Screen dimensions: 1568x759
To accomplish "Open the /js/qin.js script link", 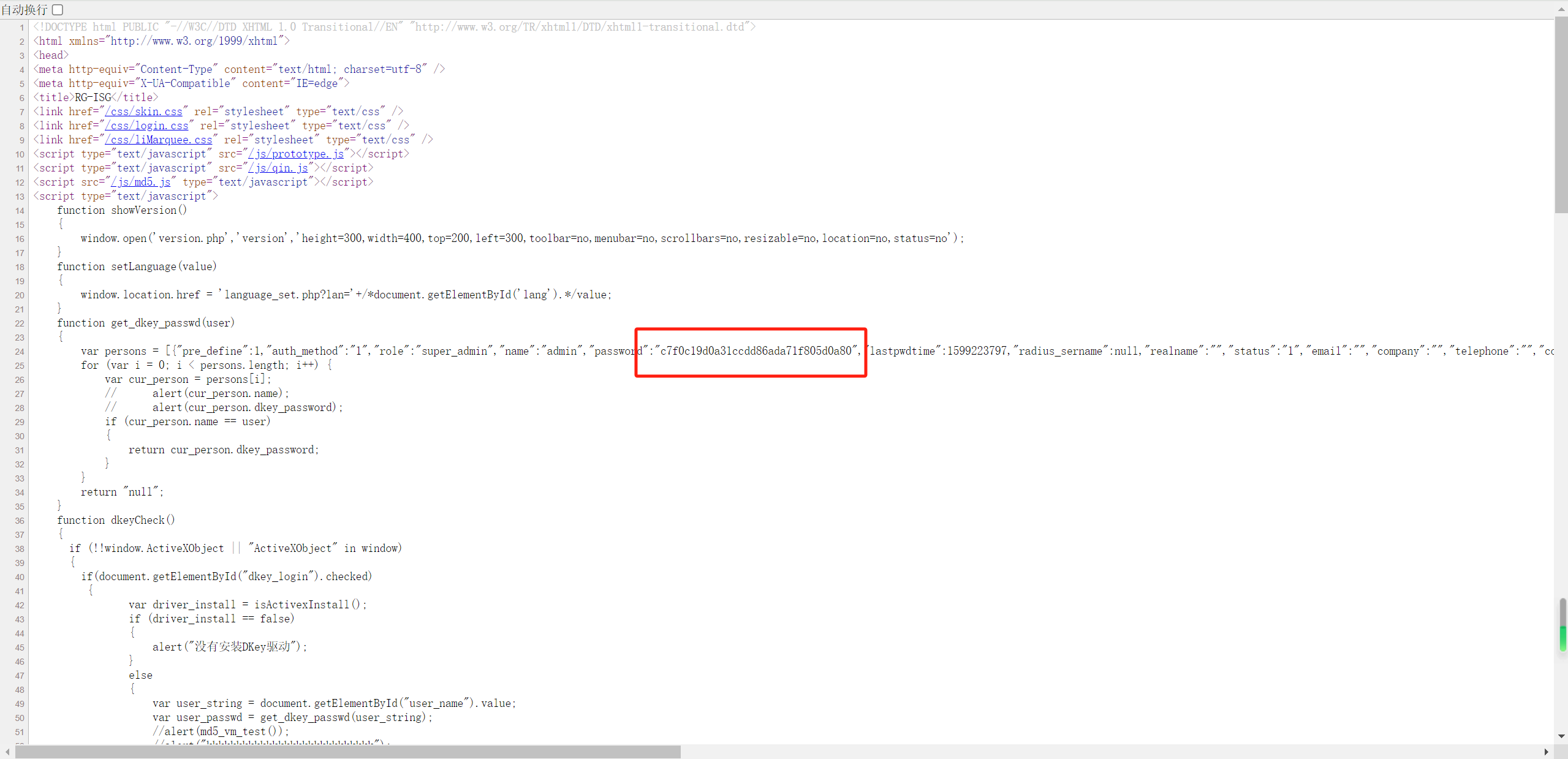I will point(278,168).
